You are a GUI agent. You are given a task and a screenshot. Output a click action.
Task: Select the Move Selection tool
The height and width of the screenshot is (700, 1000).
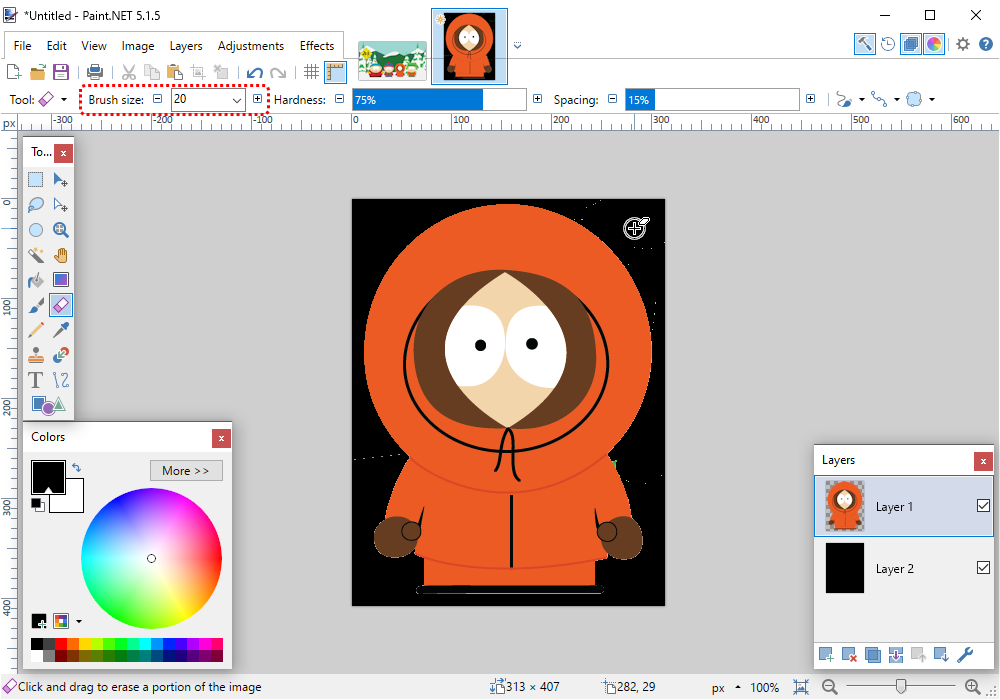tap(61, 205)
